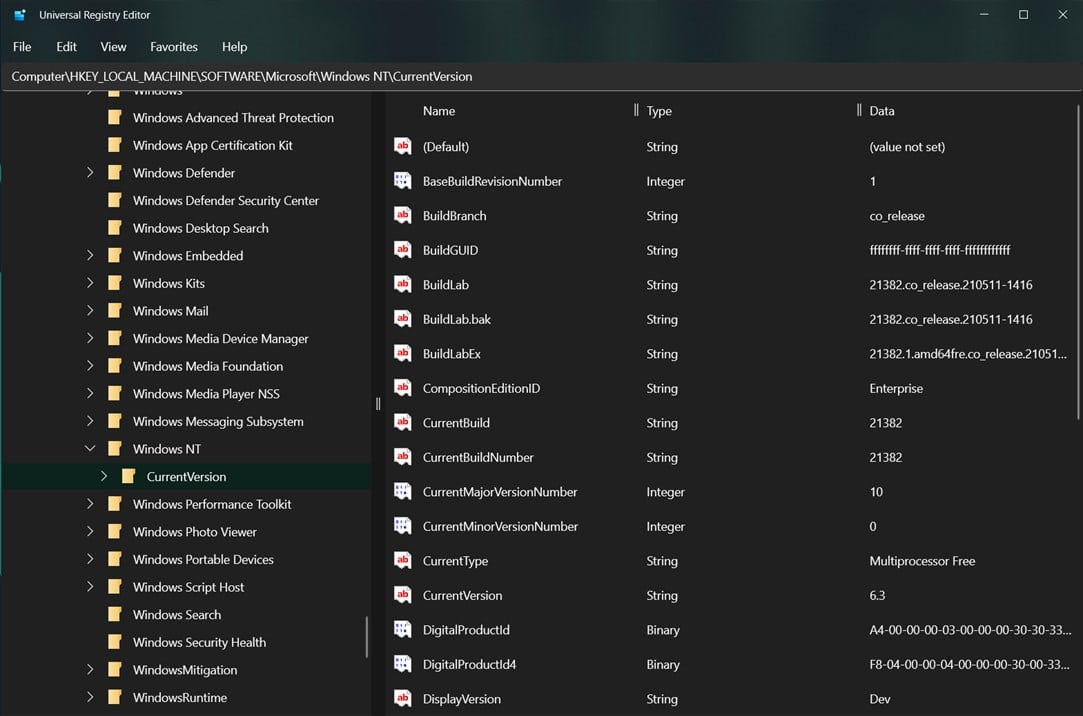This screenshot has height=716, width=1083.
Task: Collapse the Windows NT node
Action: (x=90, y=448)
